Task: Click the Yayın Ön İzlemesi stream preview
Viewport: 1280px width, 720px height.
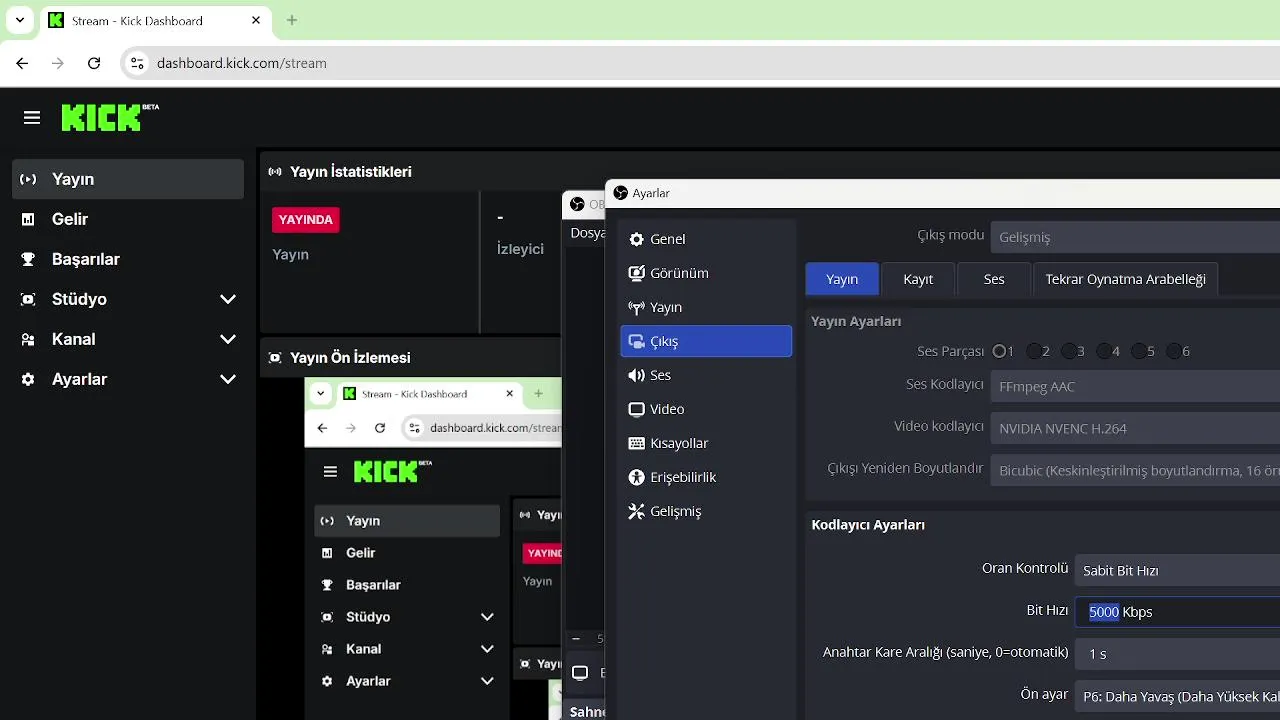Action: click(432, 548)
